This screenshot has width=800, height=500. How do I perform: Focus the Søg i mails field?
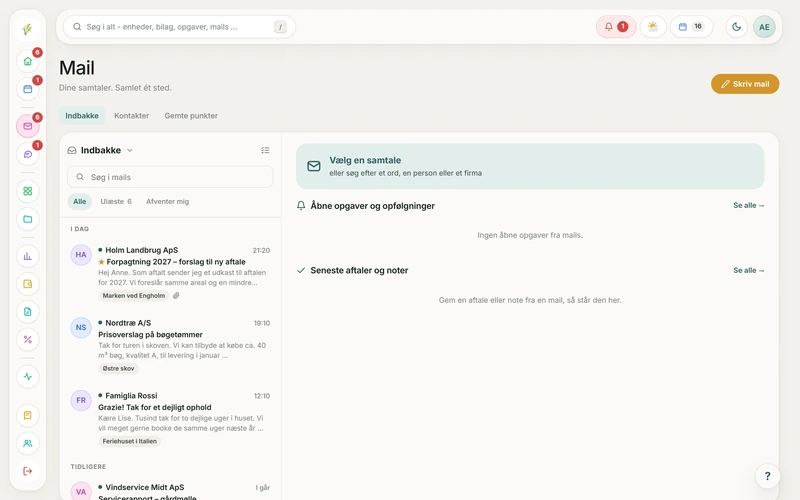pyautogui.click(x=170, y=177)
